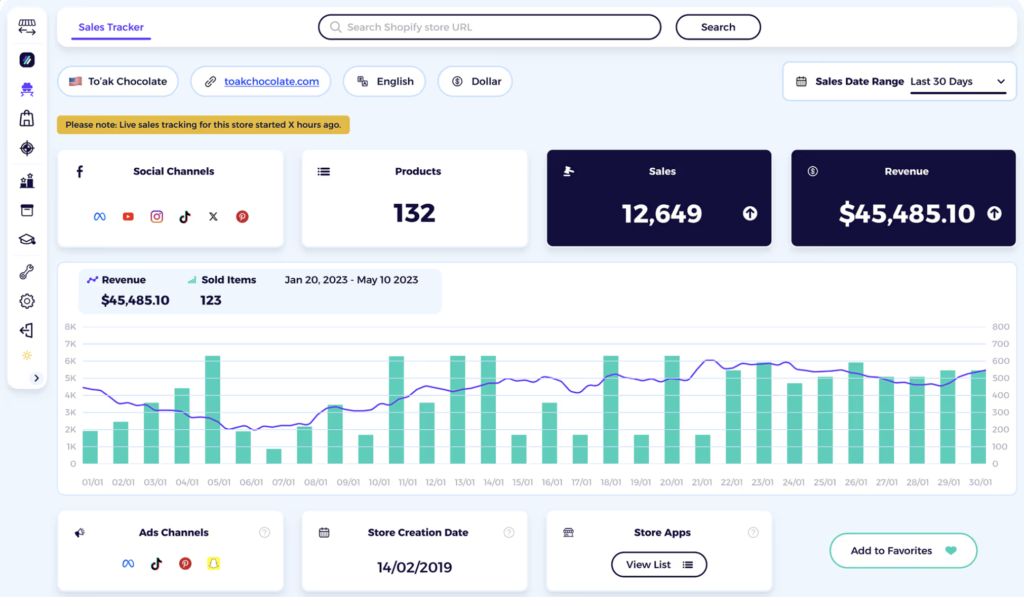Click the Instagram icon in Social Channels
The width and height of the screenshot is (1024, 597).
(157, 216)
